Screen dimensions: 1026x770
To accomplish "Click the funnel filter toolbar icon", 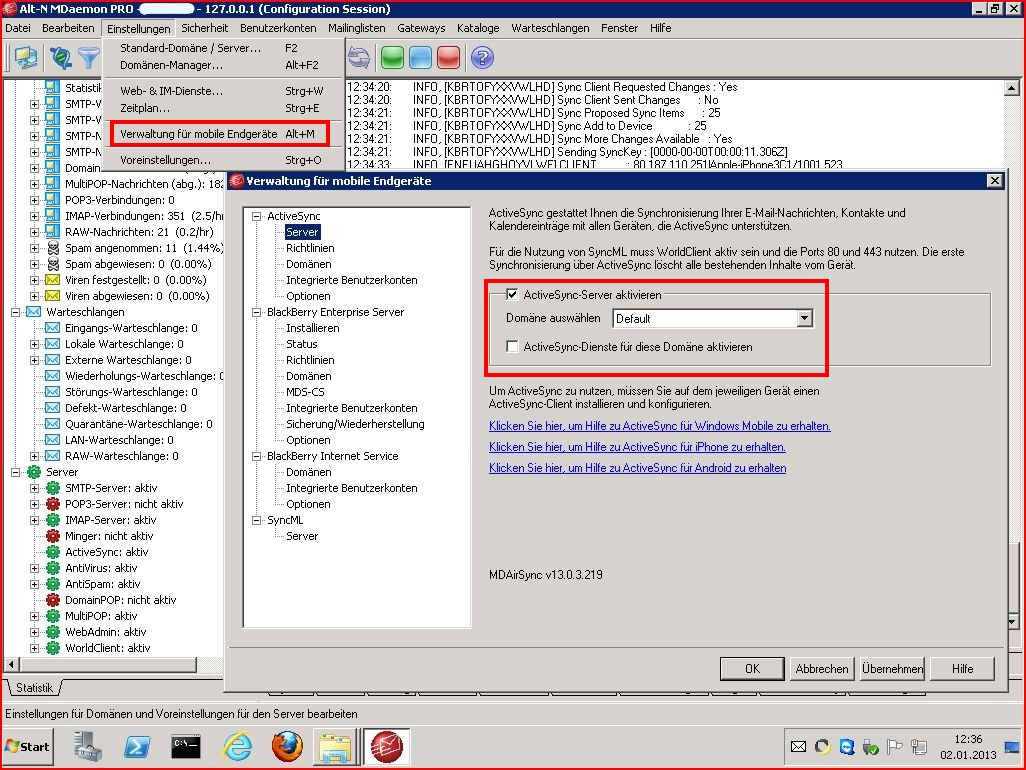I will tap(89, 58).
